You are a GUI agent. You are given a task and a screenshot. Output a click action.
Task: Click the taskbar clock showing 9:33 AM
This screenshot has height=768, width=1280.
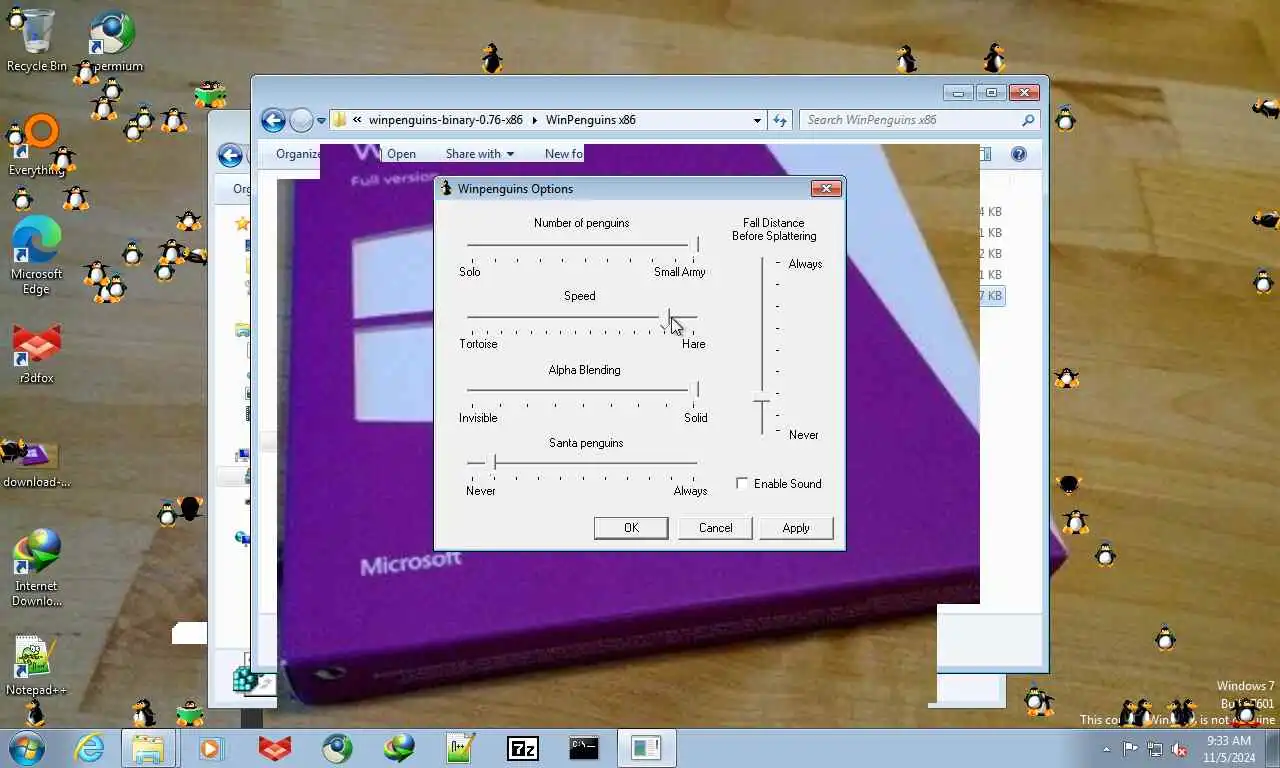click(1228, 749)
